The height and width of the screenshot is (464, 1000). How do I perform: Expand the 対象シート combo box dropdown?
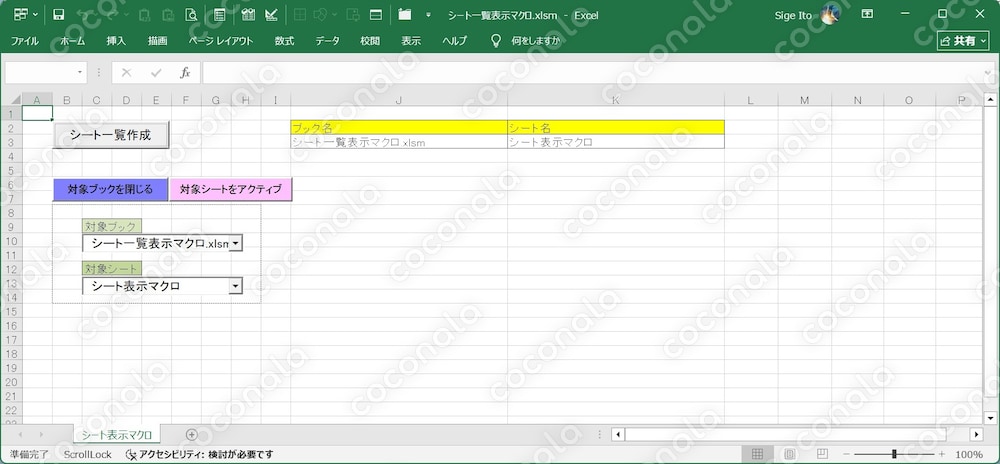click(235, 286)
